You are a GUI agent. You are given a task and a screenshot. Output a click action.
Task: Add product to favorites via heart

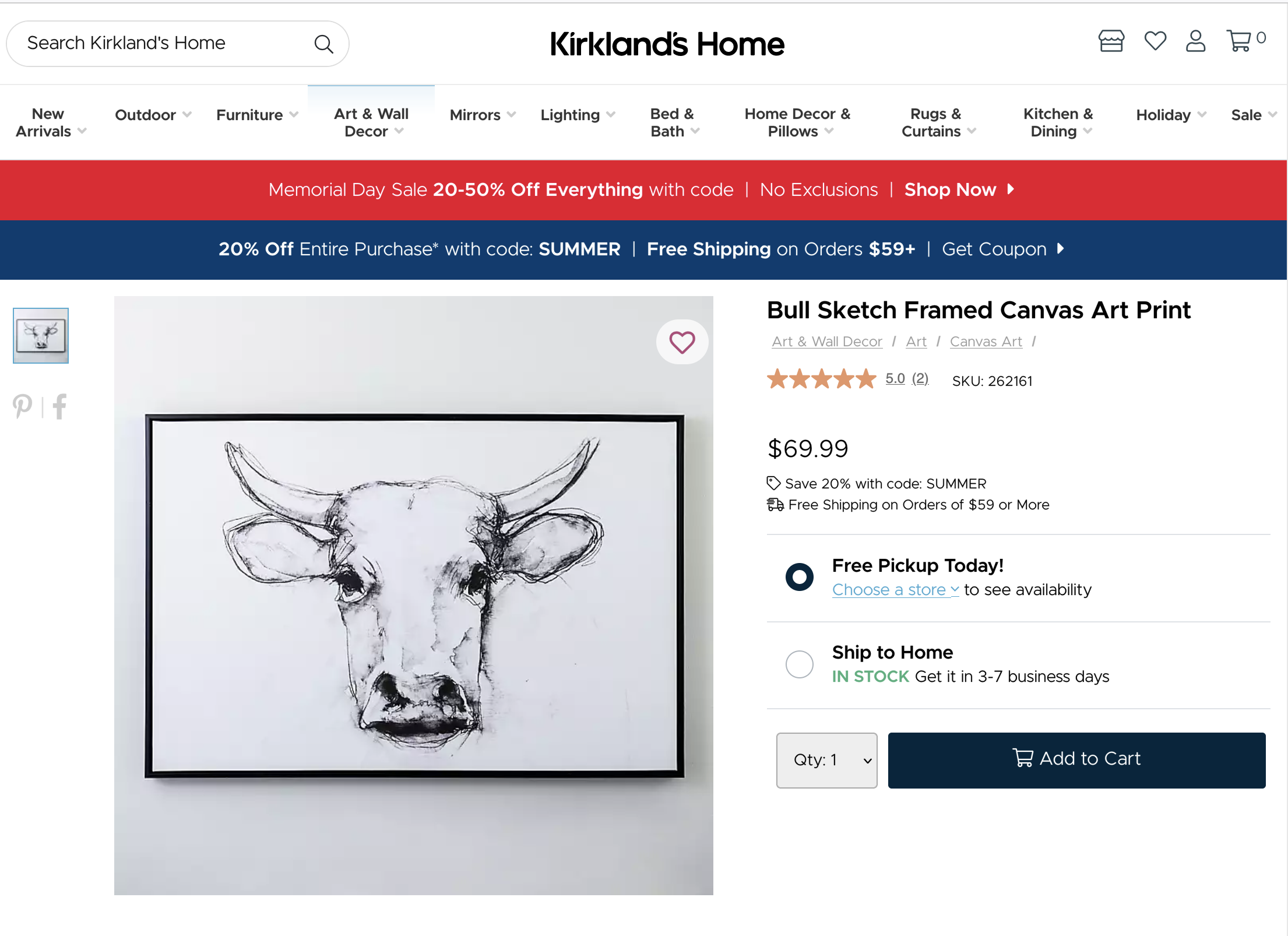(682, 342)
